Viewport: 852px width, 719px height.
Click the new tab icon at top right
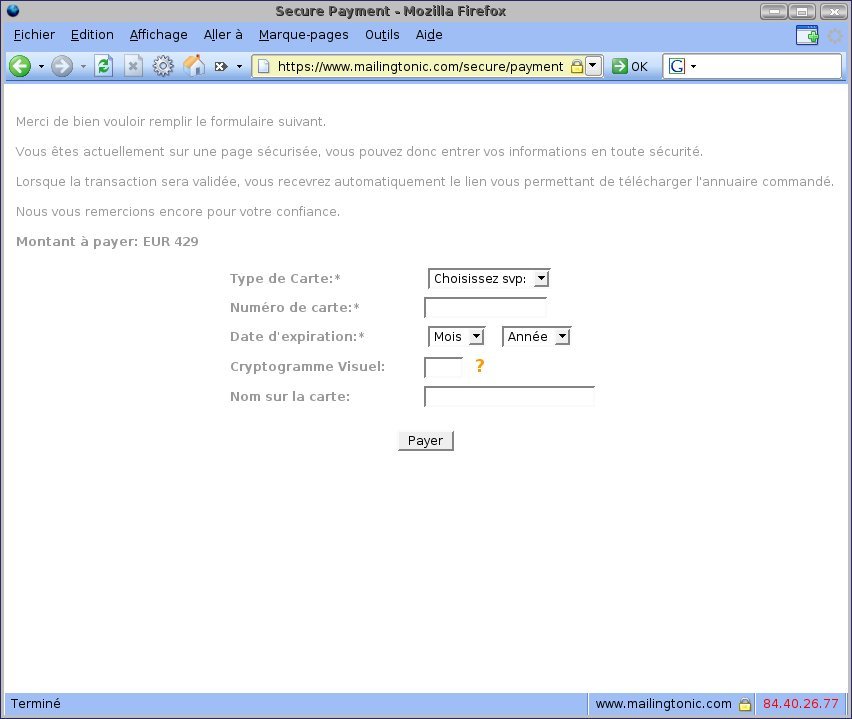coord(806,35)
